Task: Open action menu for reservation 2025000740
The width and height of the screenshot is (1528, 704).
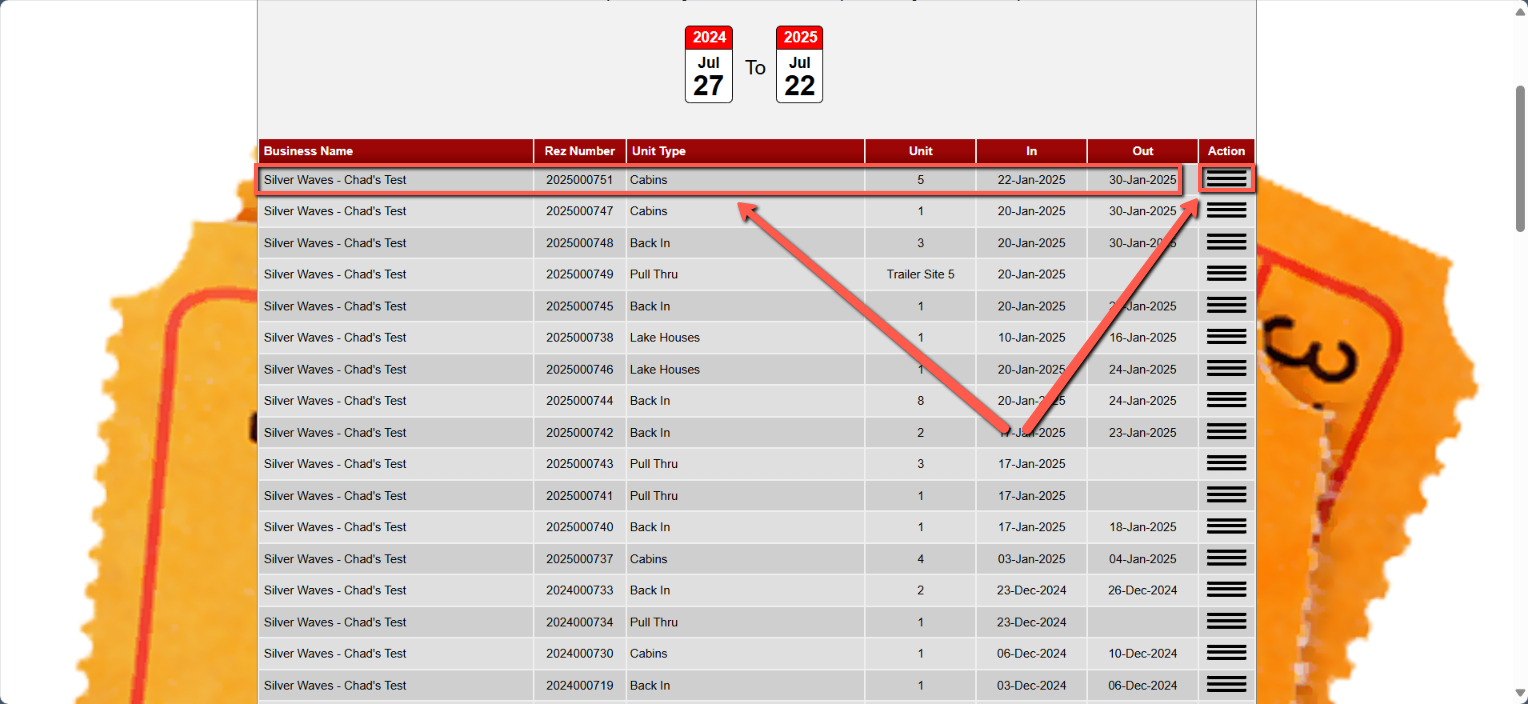Action: click(1226, 527)
